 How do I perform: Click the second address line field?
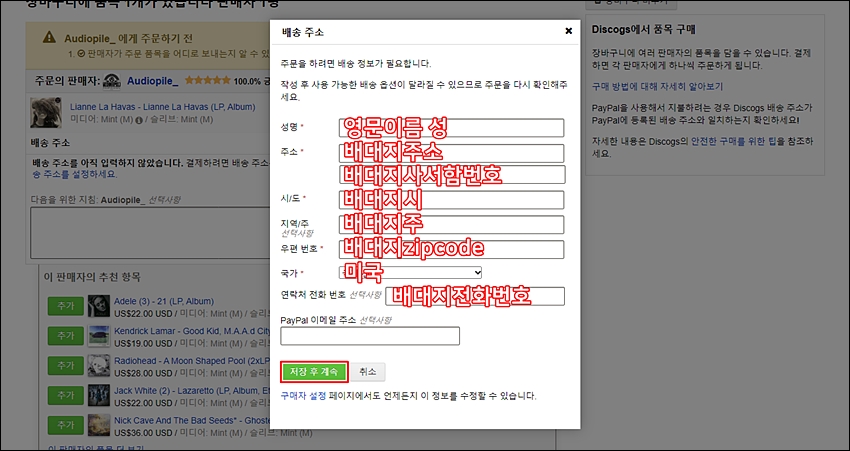[453, 175]
